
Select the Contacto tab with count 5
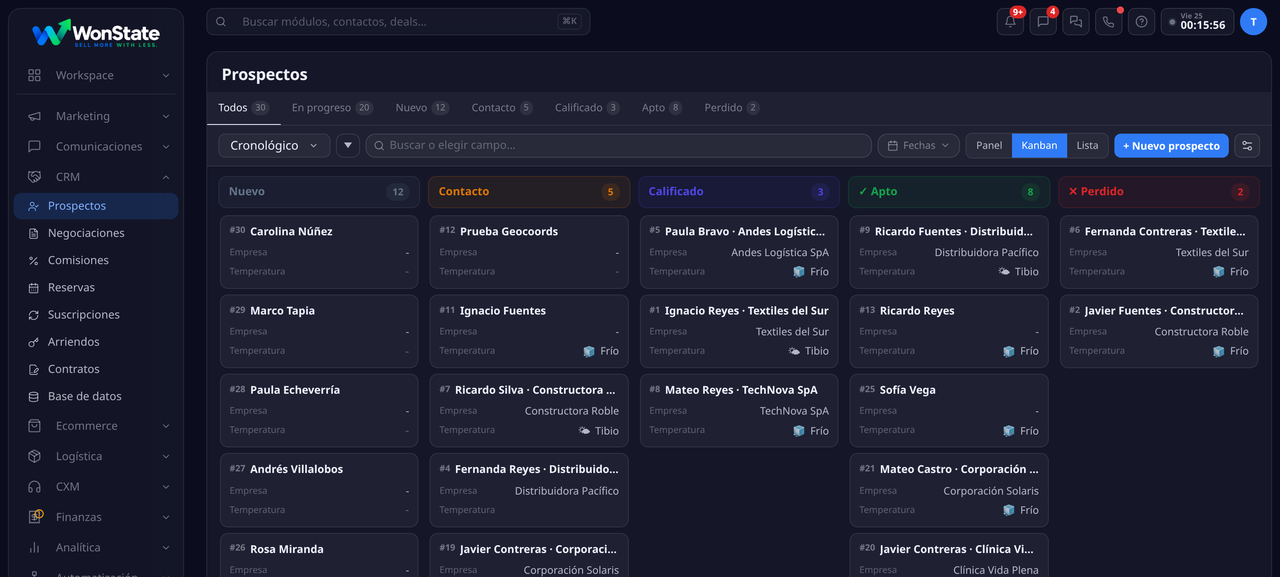pyautogui.click(x=502, y=108)
